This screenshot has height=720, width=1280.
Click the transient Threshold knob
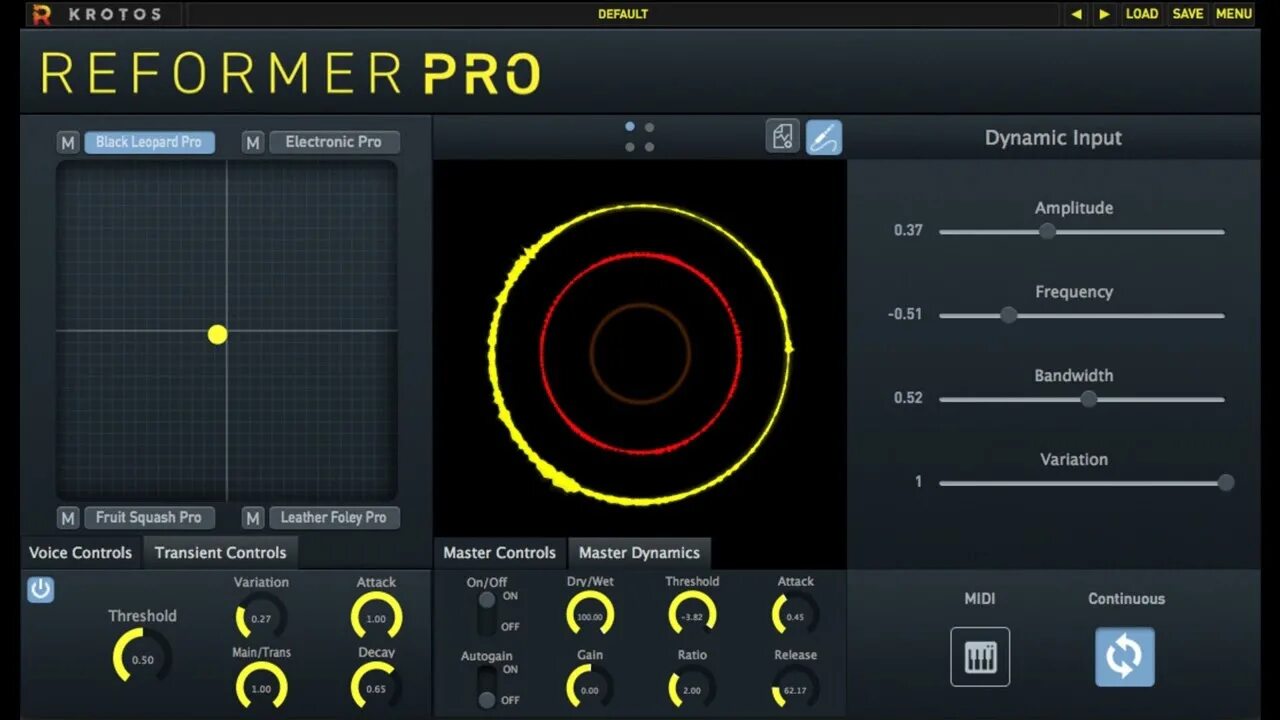coord(142,659)
